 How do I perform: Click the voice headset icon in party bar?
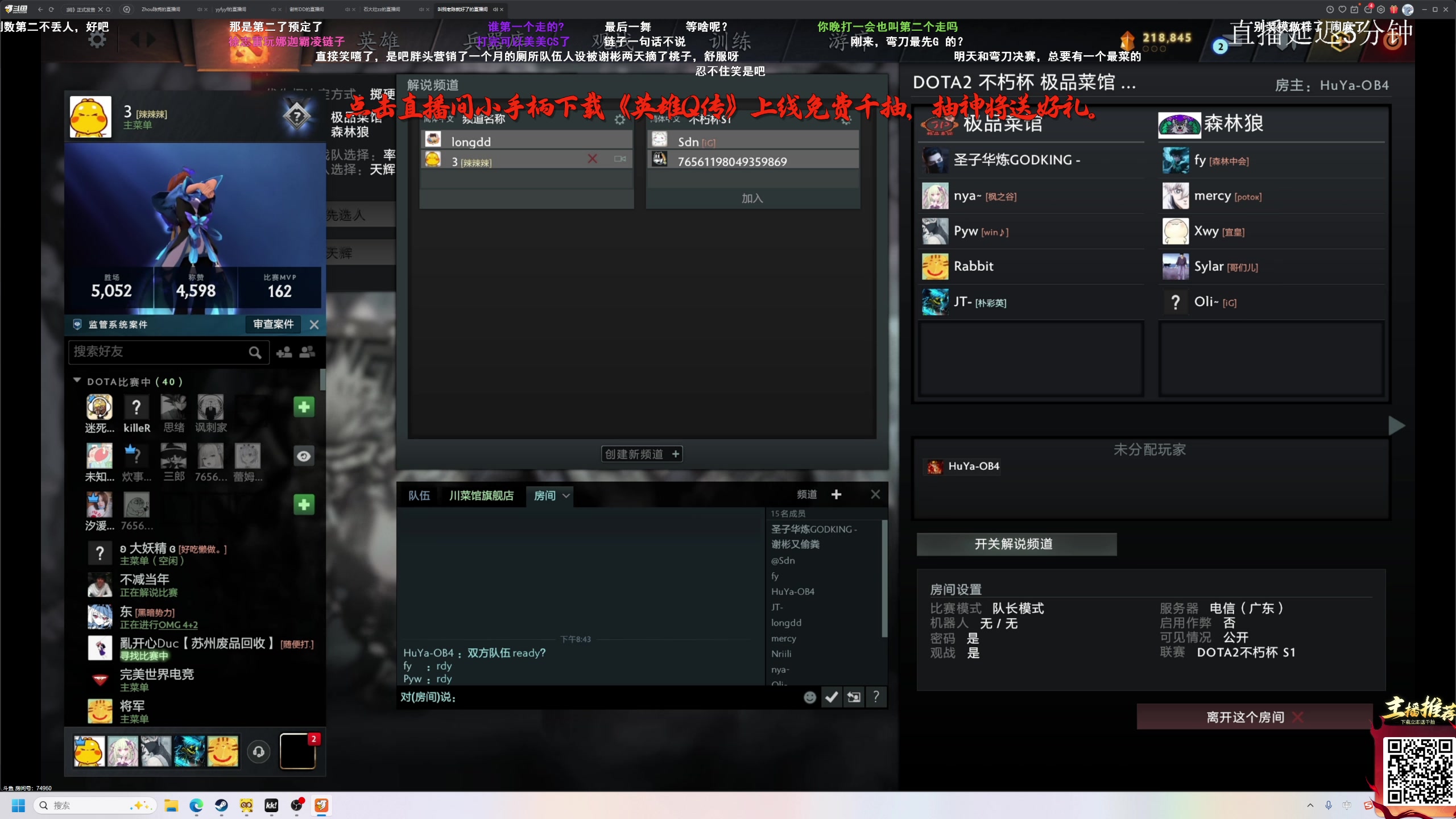pyautogui.click(x=259, y=752)
